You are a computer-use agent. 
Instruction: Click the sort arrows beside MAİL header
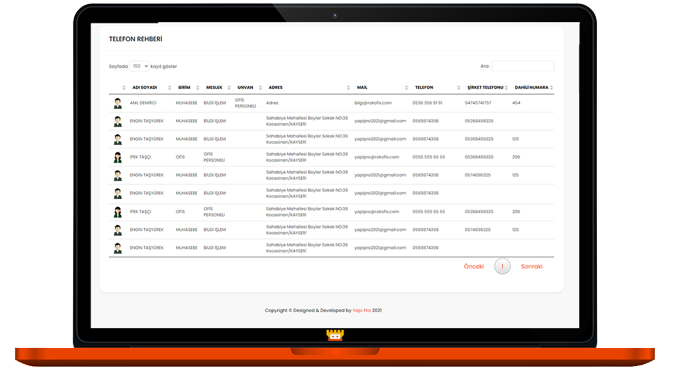(x=406, y=88)
